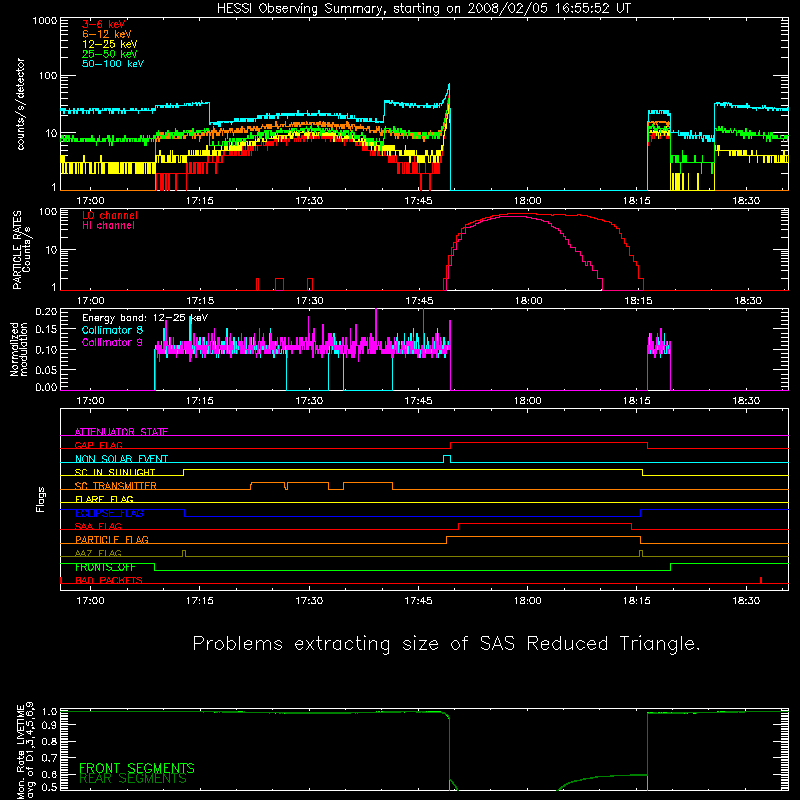Click 18:00 tick under particle rates plot
Viewport: 800px width, 800px height.
point(528,301)
